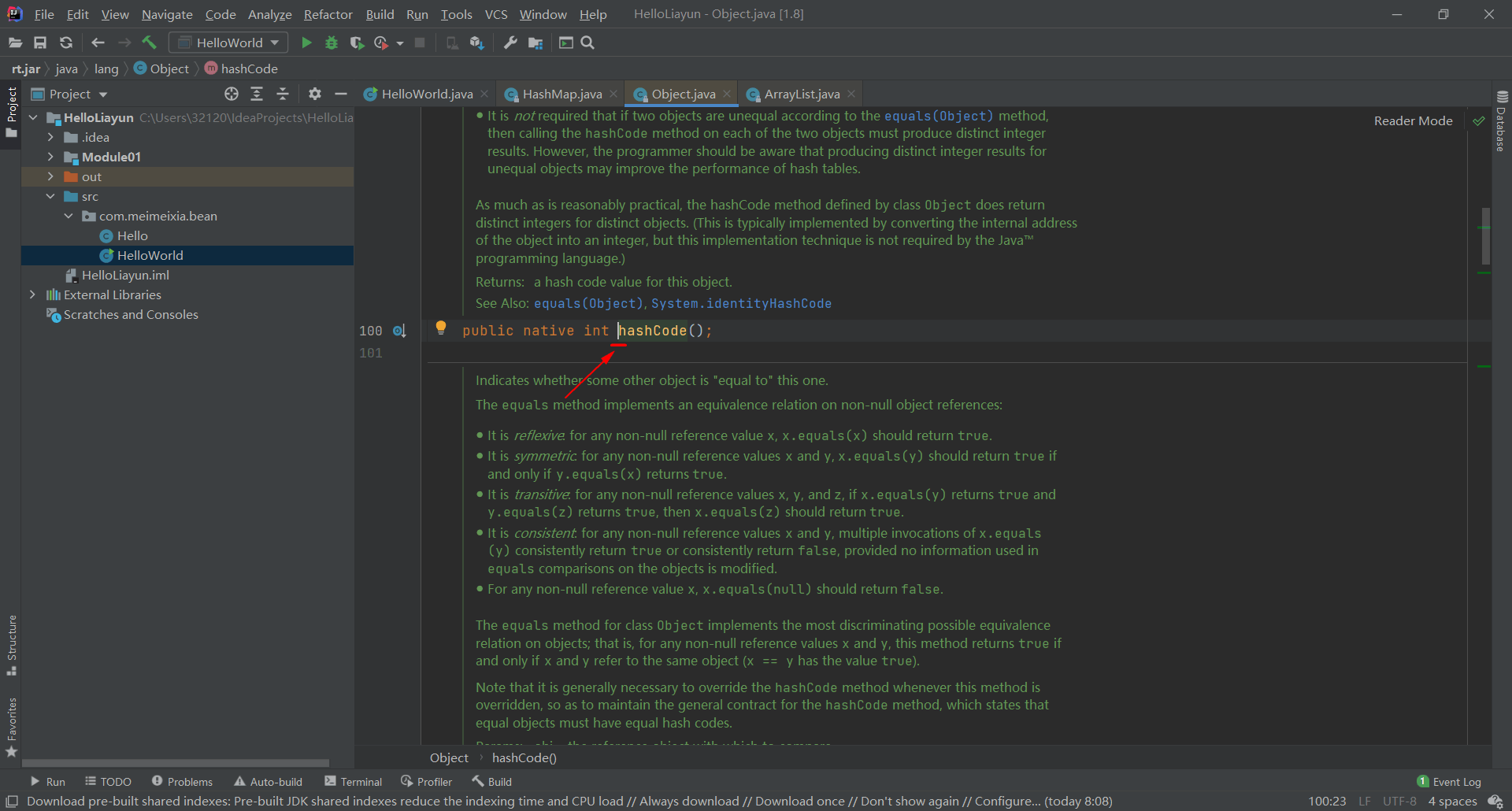Image resolution: width=1512 pixels, height=811 pixels.
Task: Click the override gutter icon on line 100
Action: point(400,331)
